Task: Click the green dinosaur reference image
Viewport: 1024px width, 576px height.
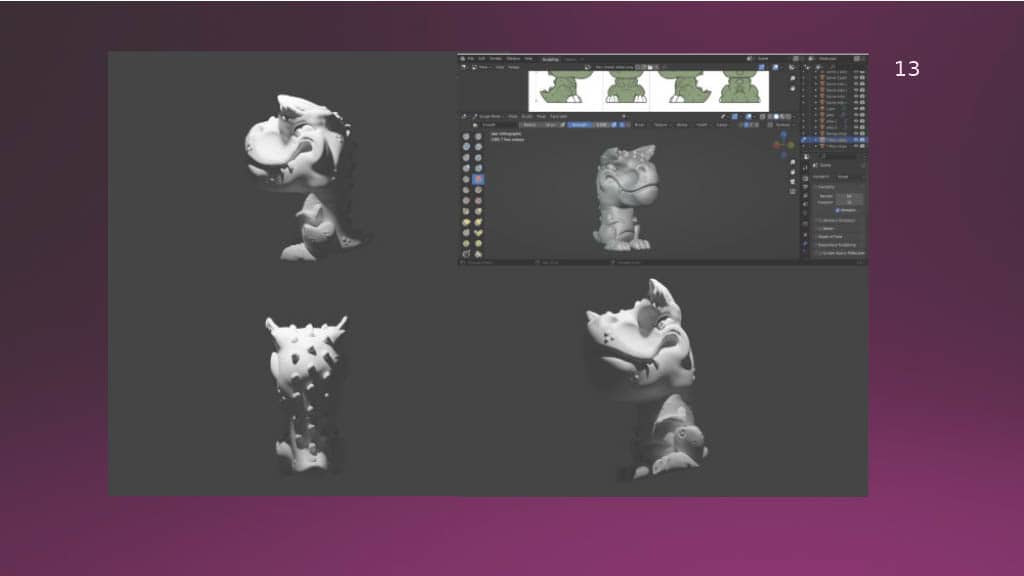Action: (648, 91)
